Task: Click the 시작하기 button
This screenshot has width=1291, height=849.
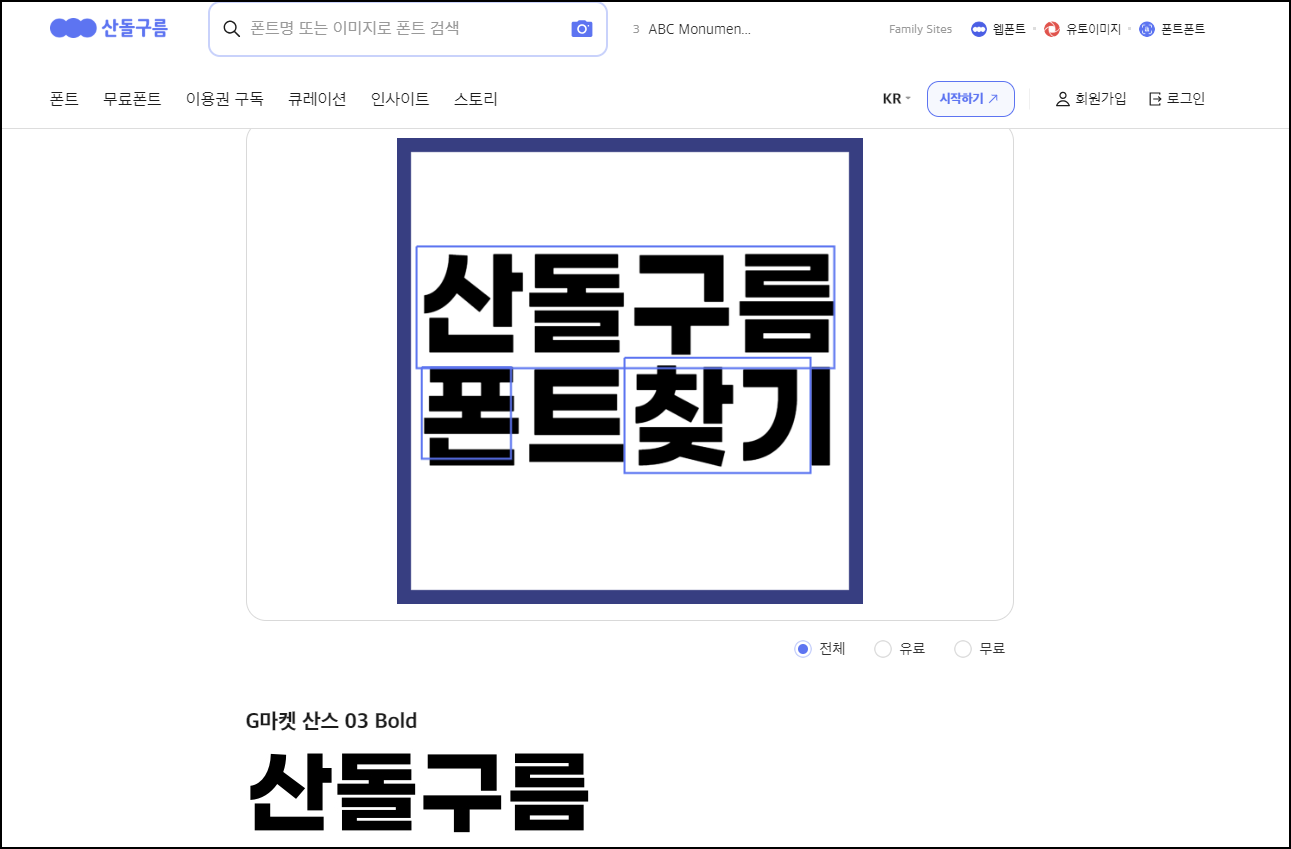Action: coord(971,99)
